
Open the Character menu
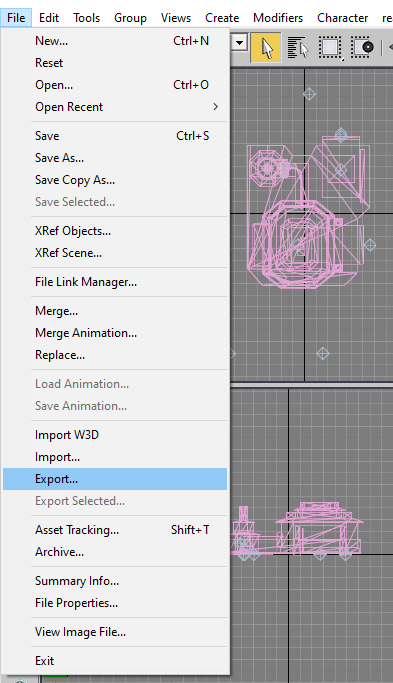coord(342,18)
